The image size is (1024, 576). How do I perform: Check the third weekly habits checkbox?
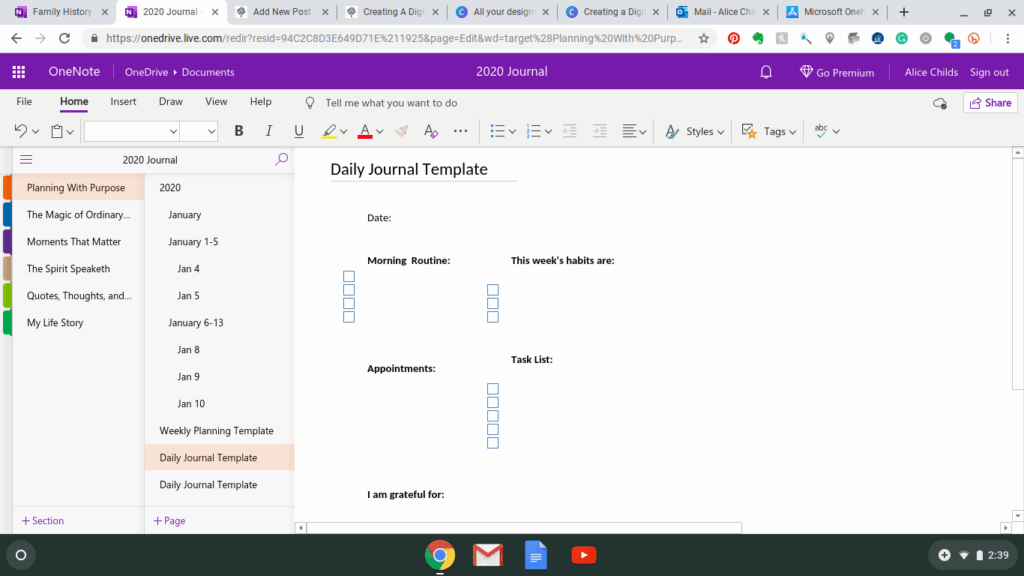click(x=492, y=317)
